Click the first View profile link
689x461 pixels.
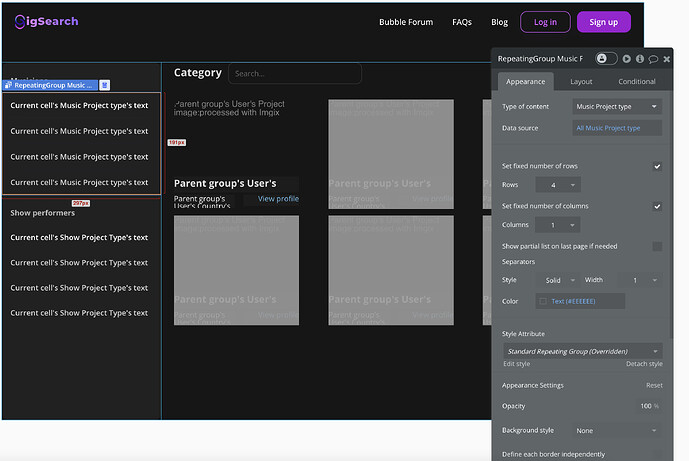pyautogui.click(x=278, y=199)
